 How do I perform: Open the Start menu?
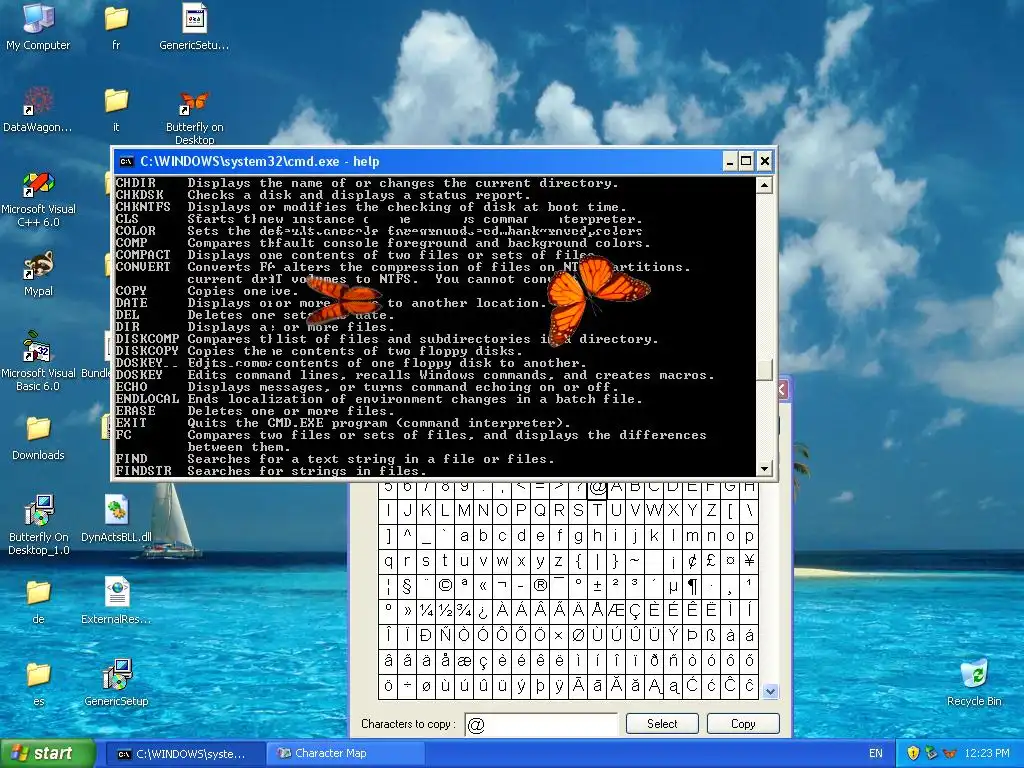[x=48, y=753]
